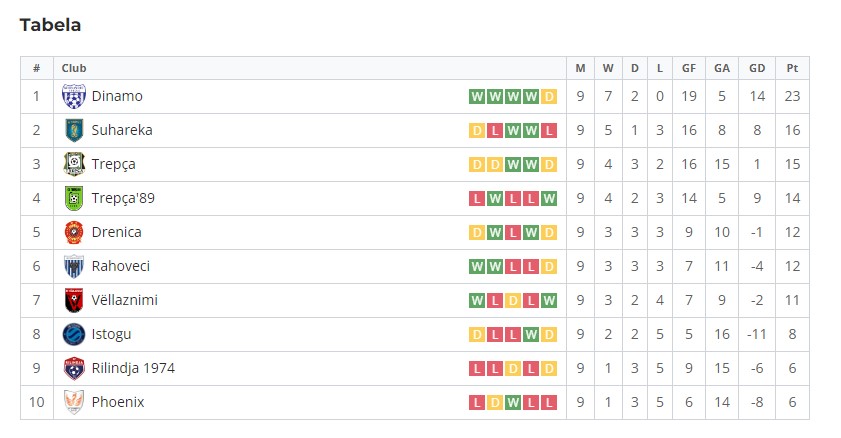841x438 pixels.
Task: Click Dinamo's yellow D form badge
Action: pos(549,96)
